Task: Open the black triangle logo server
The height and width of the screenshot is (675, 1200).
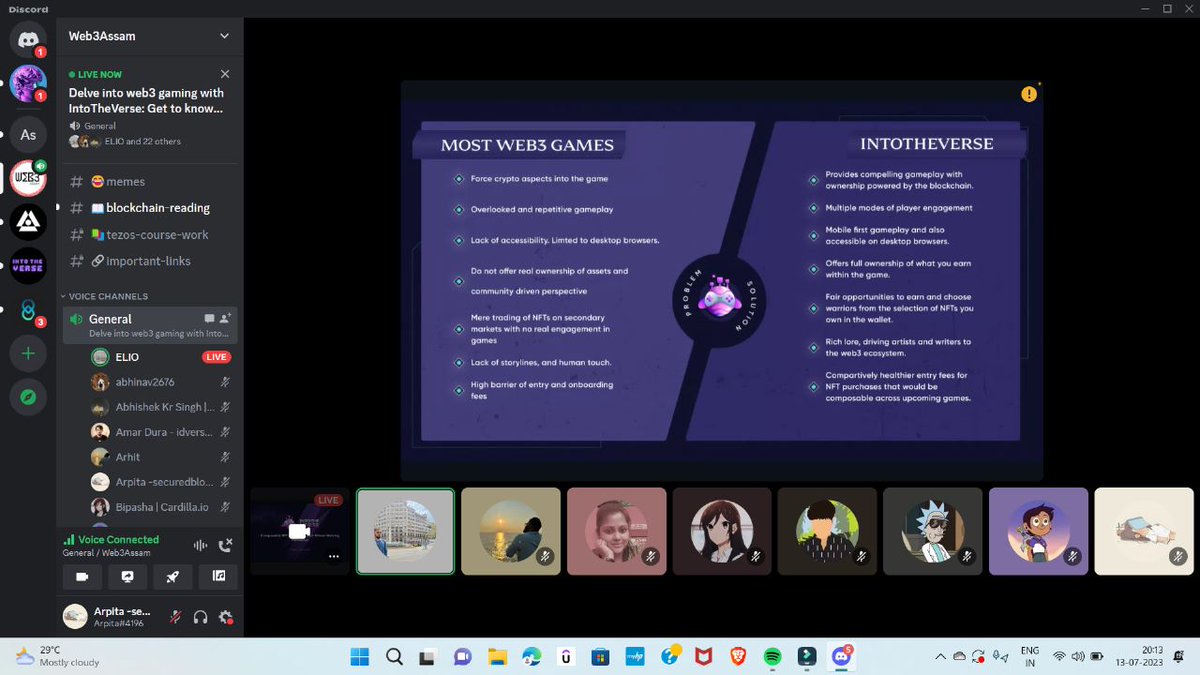Action: tap(28, 222)
